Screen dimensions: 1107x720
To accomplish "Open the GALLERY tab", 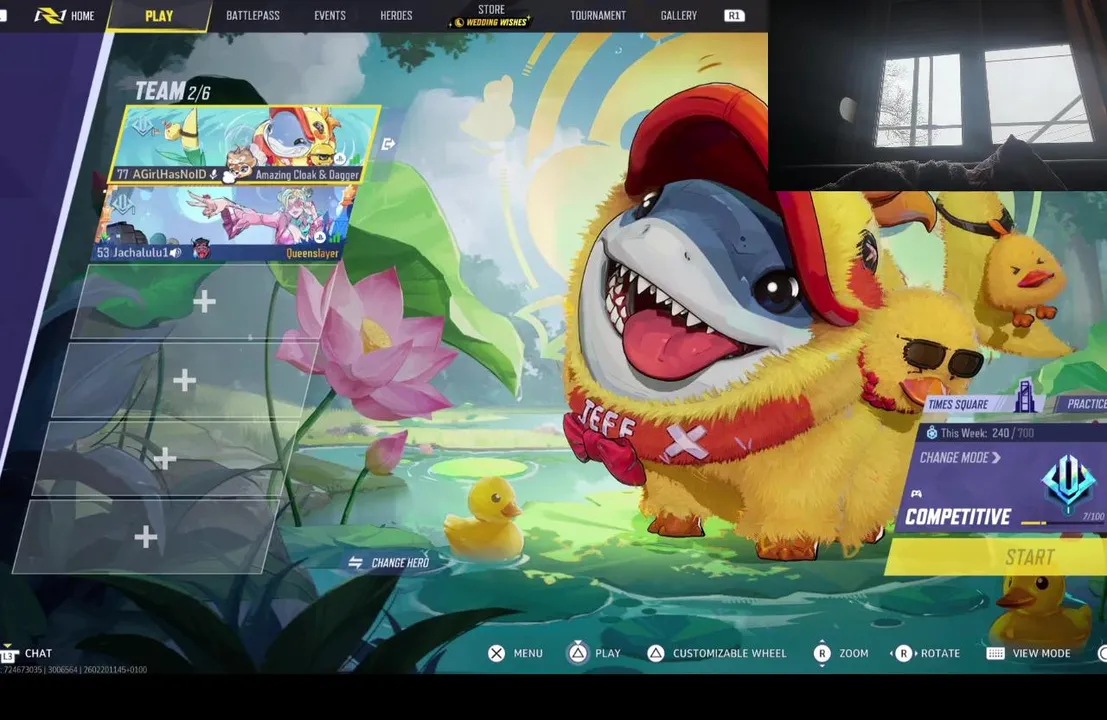I will pos(678,16).
